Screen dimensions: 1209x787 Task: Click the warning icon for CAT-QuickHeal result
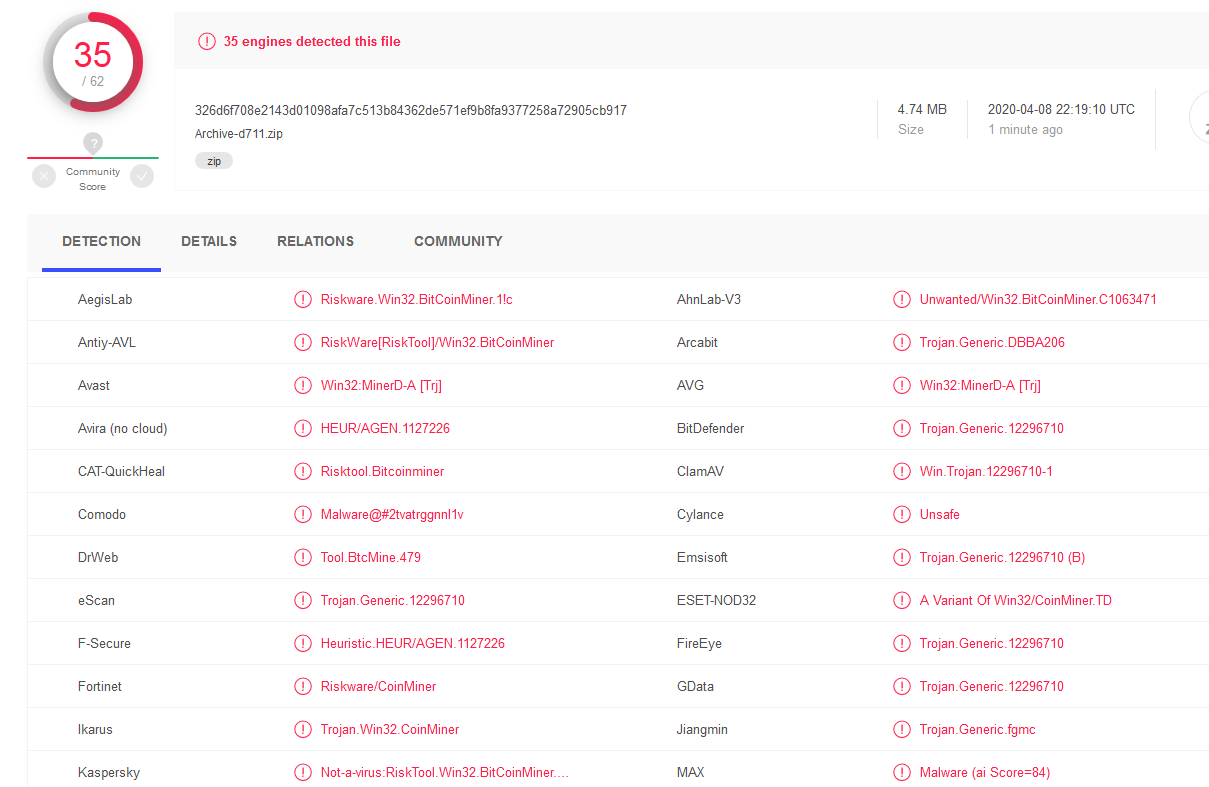(303, 471)
